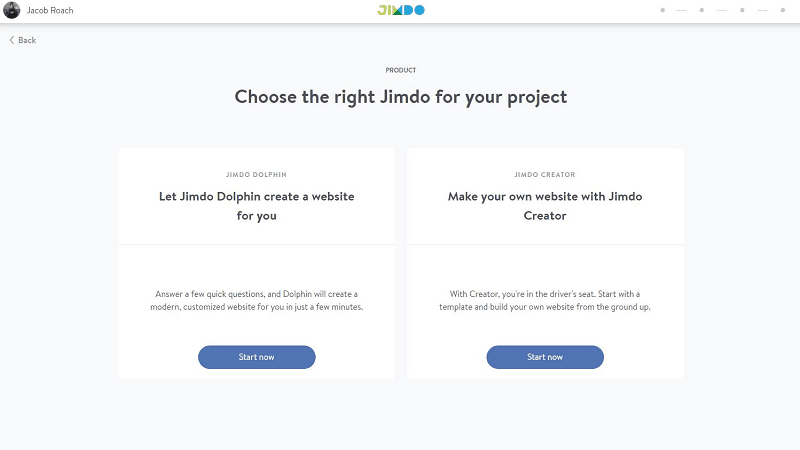Click the Jimdo logo in the header
This screenshot has height=450, width=800.
pos(401,10)
